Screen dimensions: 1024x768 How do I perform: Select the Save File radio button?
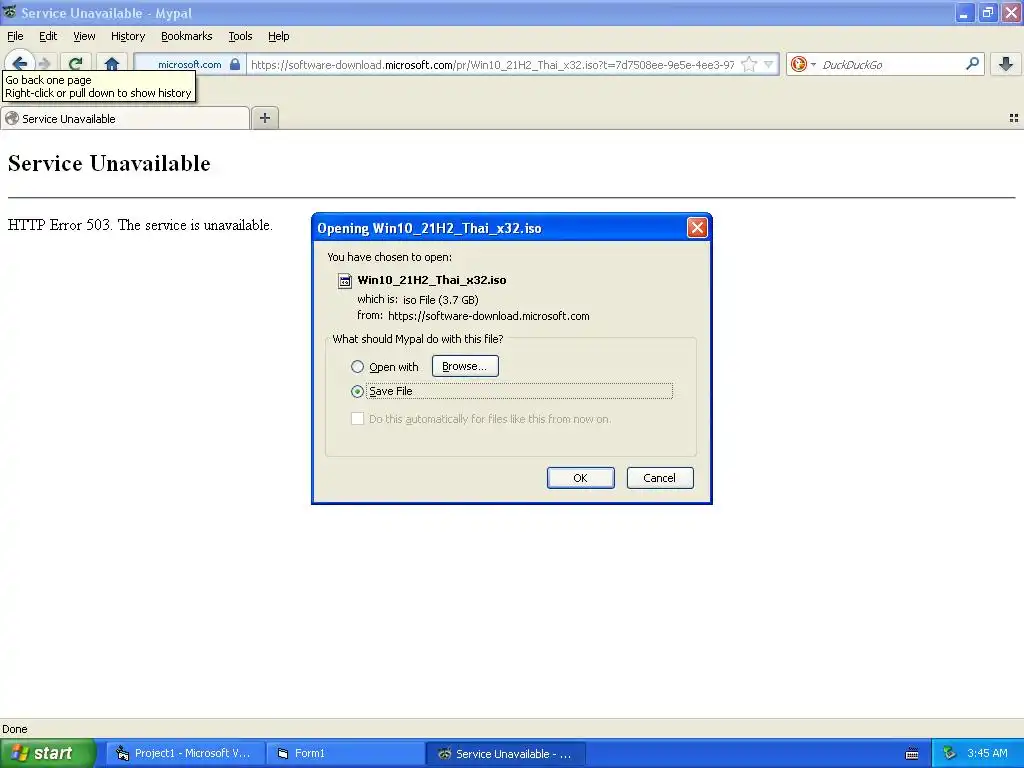coord(357,391)
